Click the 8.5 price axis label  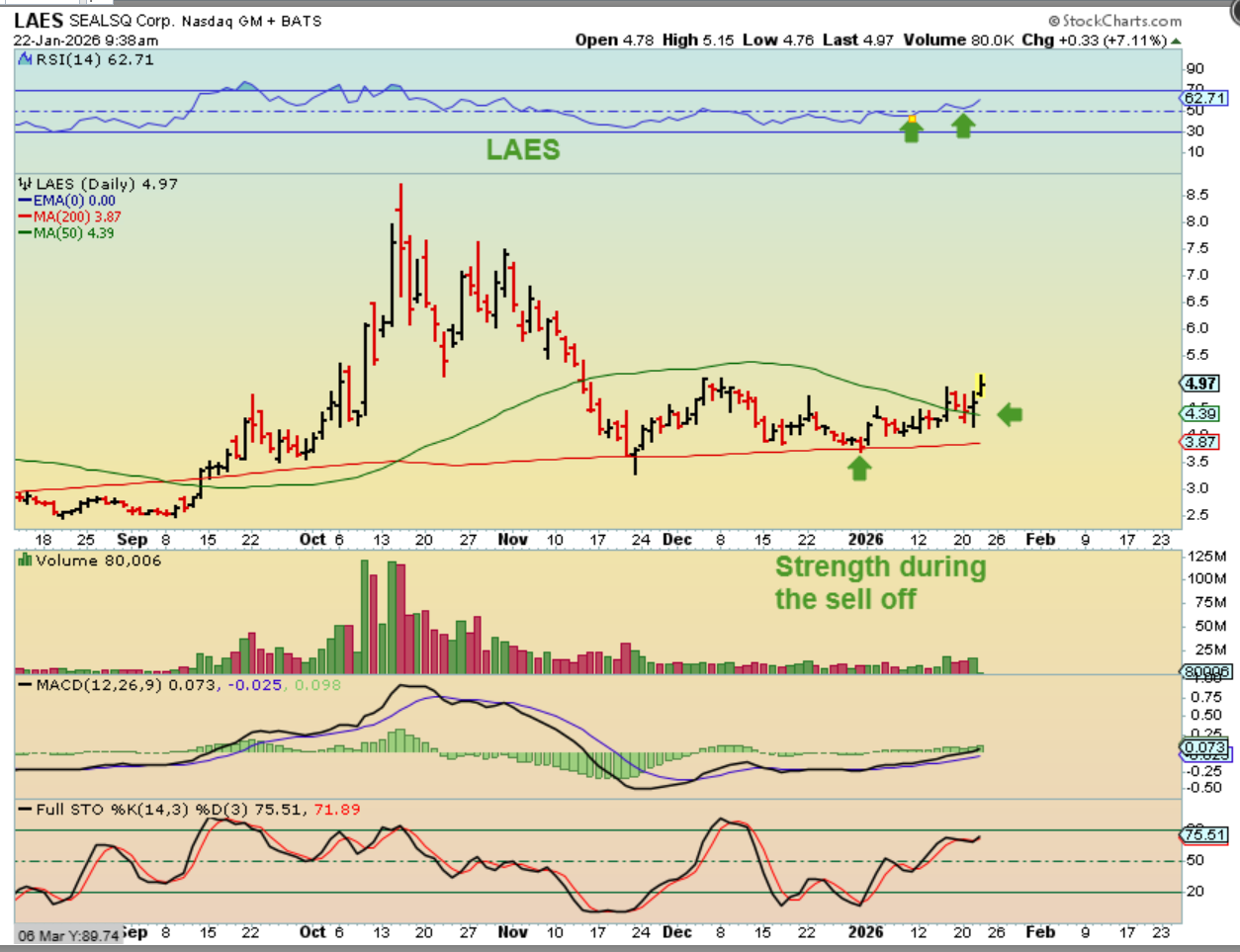click(1196, 195)
